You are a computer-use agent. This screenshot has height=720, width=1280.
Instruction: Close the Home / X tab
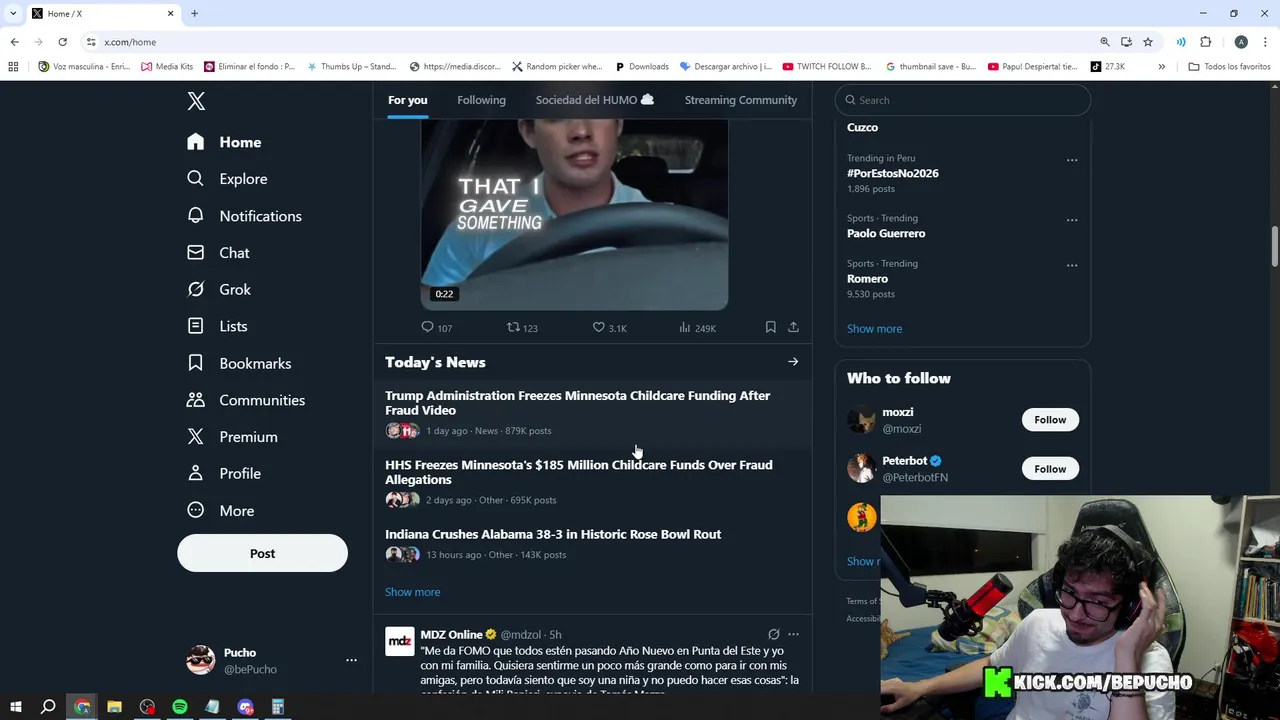click(170, 13)
